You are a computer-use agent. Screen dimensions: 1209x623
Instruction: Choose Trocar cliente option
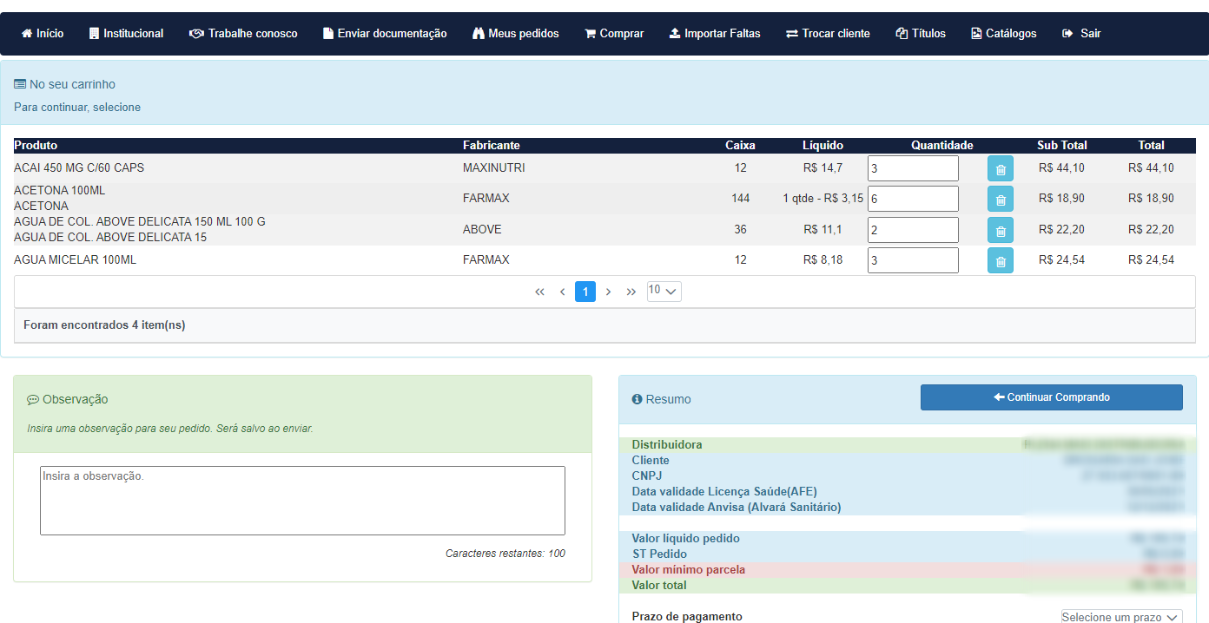pyautogui.click(x=828, y=33)
